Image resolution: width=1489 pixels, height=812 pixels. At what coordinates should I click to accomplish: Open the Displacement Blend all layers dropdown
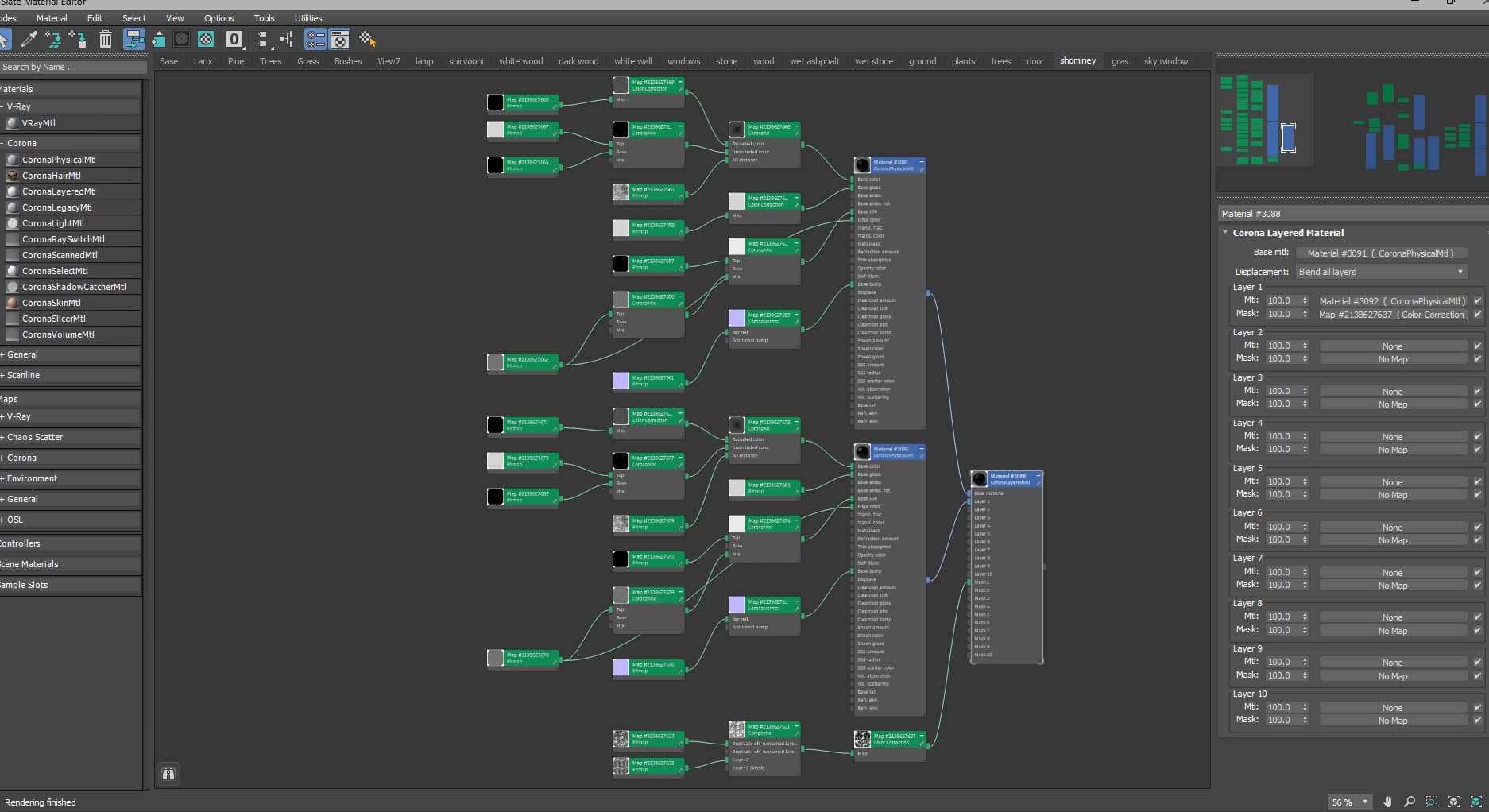(1381, 272)
